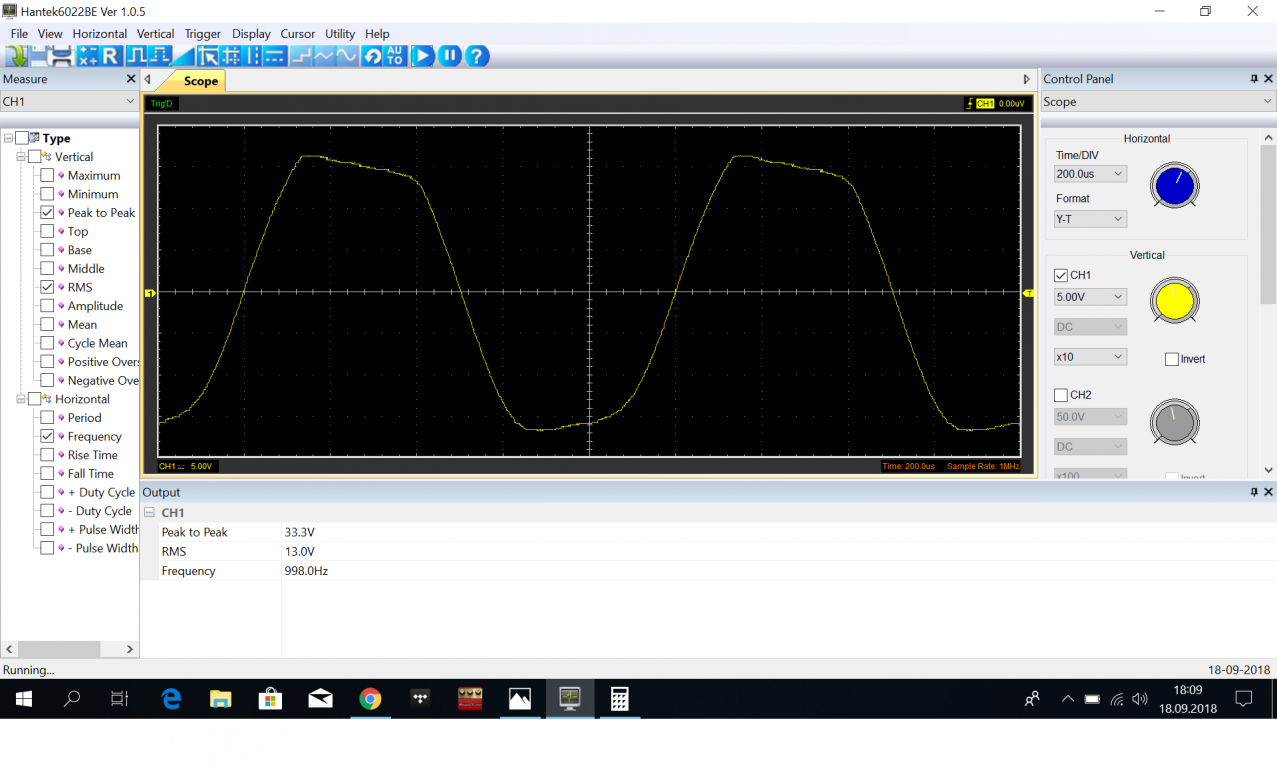Click the linear interpolation toolbar icon
The image size is (1277, 768).
tap(324, 56)
